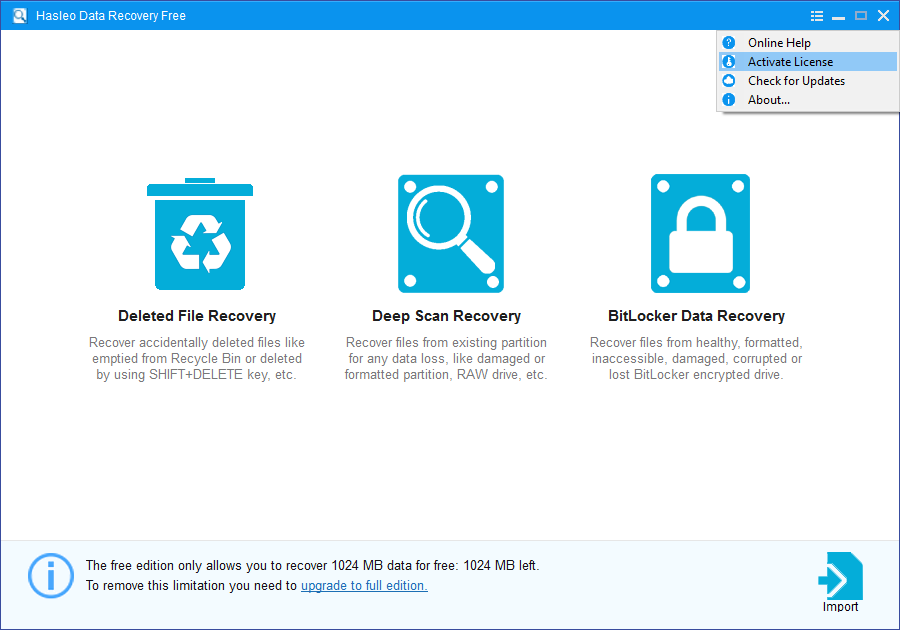
Task: Click the Hasleo Data Recovery Free title text
Action: (111, 15)
